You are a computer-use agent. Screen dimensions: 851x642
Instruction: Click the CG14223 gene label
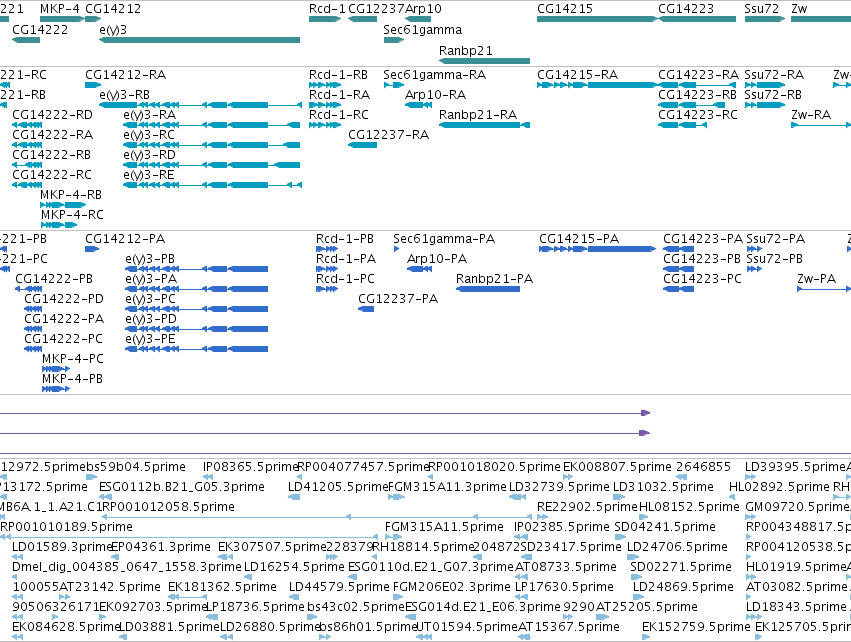[x=686, y=9]
